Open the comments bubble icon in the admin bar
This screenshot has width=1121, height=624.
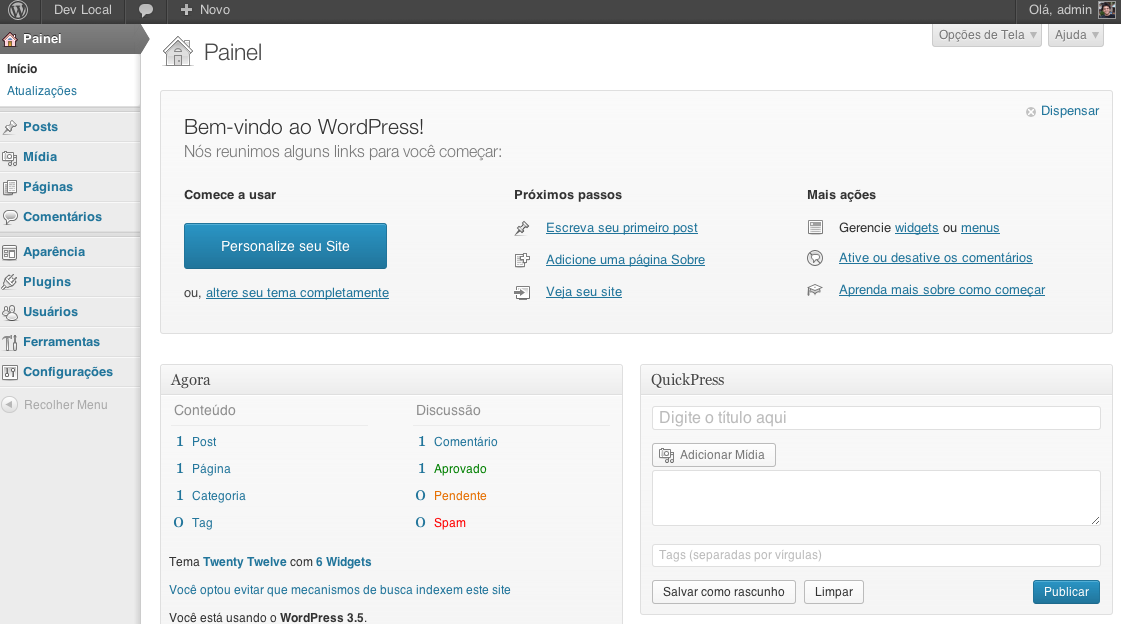[x=146, y=10]
